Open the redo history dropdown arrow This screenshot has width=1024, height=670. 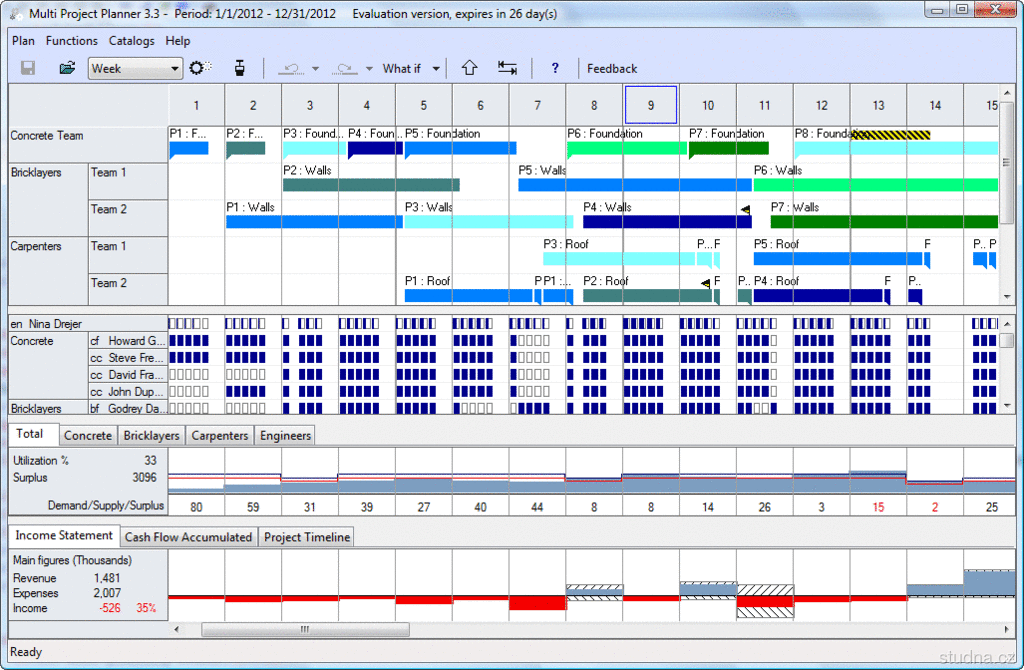pyautogui.click(x=369, y=68)
